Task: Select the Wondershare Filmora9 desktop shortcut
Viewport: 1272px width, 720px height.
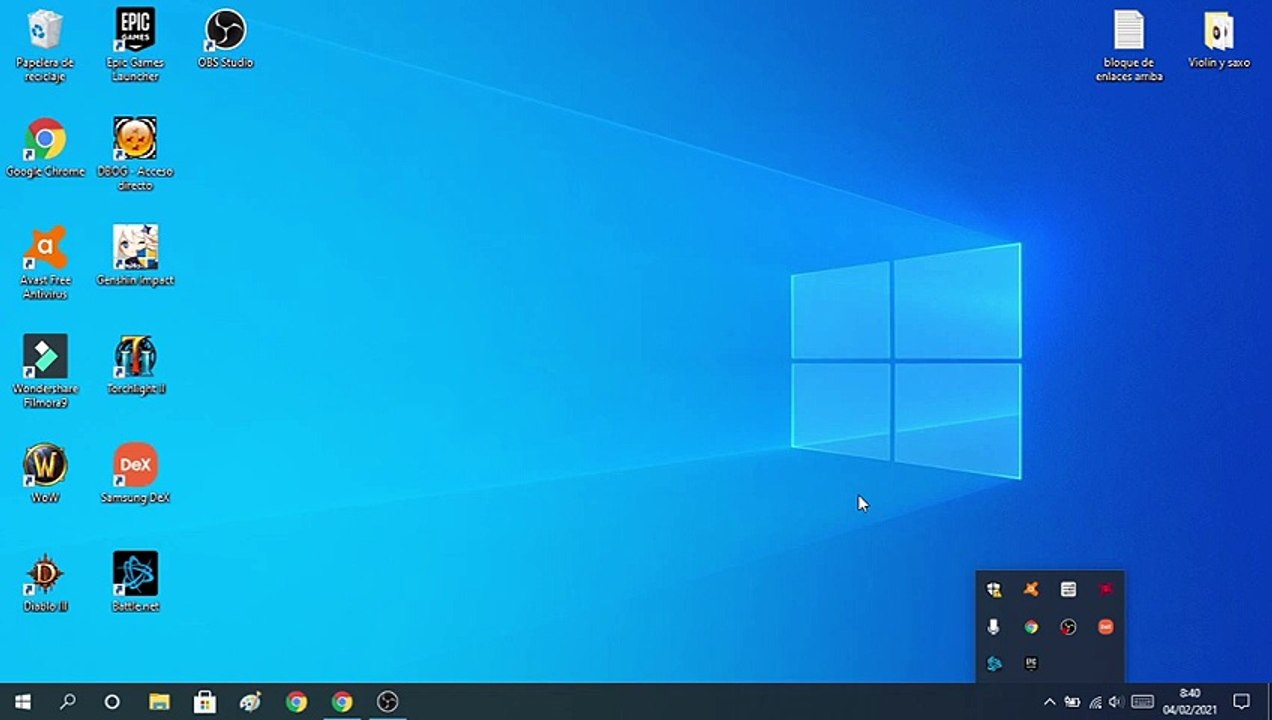Action: point(45,371)
